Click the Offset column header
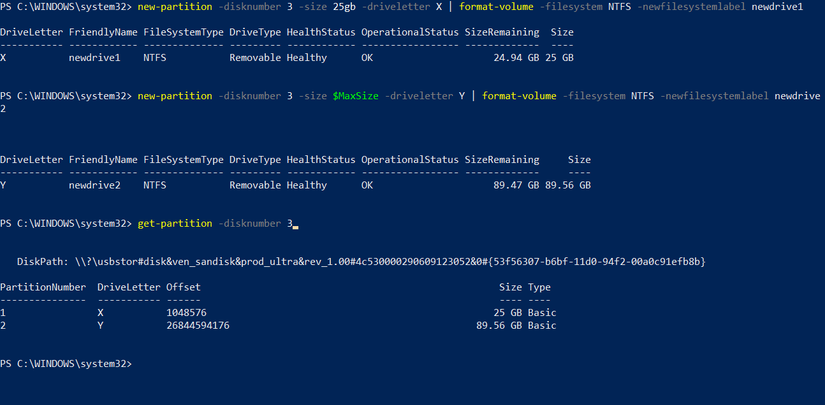This screenshot has width=825, height=405. tap(183, 286)
